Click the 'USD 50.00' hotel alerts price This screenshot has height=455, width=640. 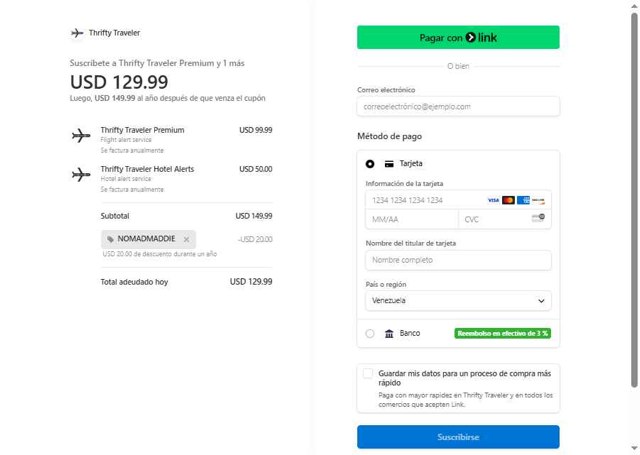256,169
